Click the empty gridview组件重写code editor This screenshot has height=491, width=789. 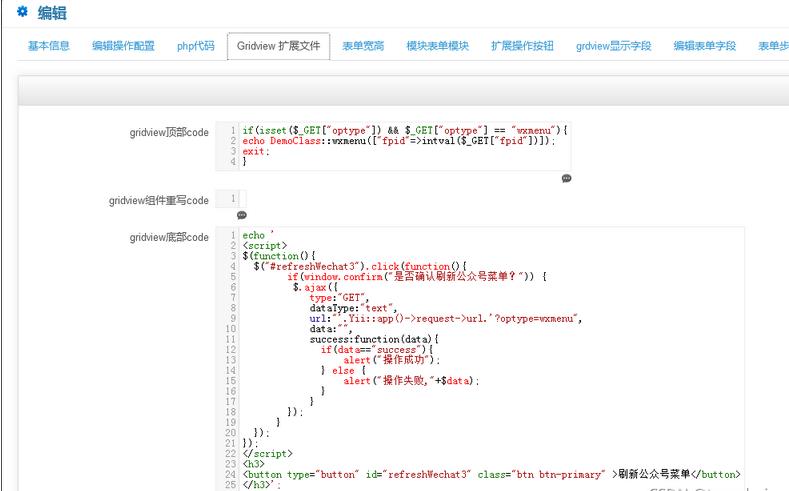[x=231, y=199]
